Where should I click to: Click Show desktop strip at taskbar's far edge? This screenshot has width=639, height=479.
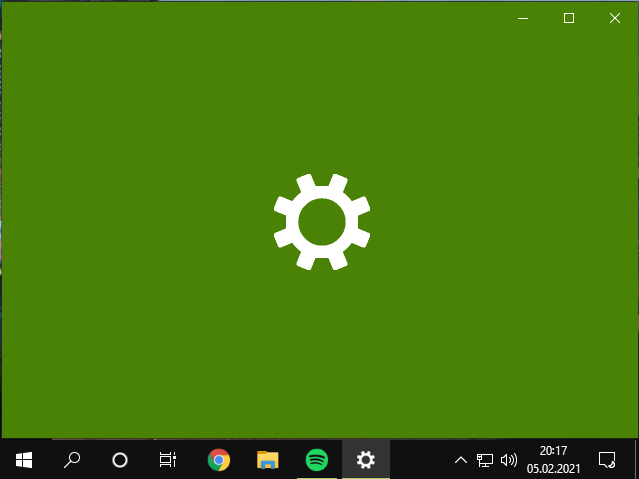pos(636,460)
